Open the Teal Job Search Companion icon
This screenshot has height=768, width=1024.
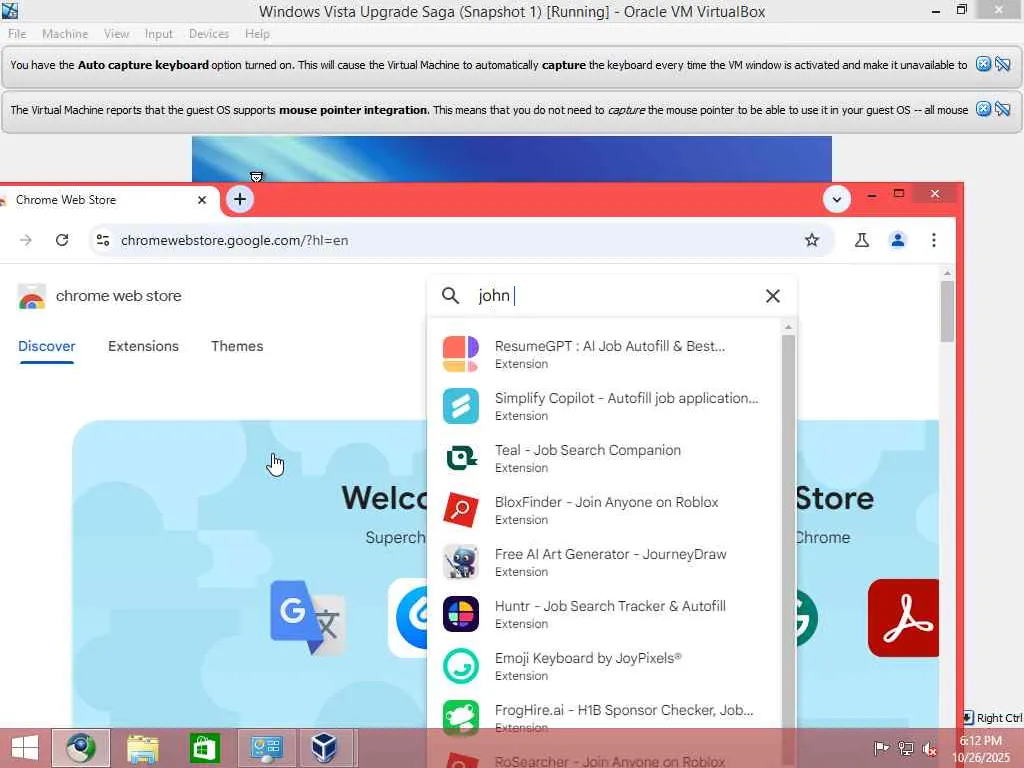460,458
